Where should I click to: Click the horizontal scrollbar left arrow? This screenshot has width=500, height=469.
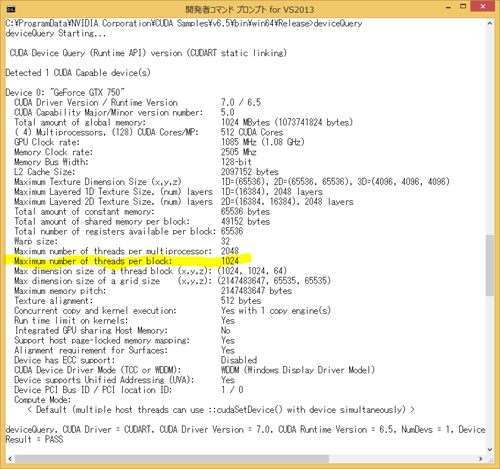10,459
